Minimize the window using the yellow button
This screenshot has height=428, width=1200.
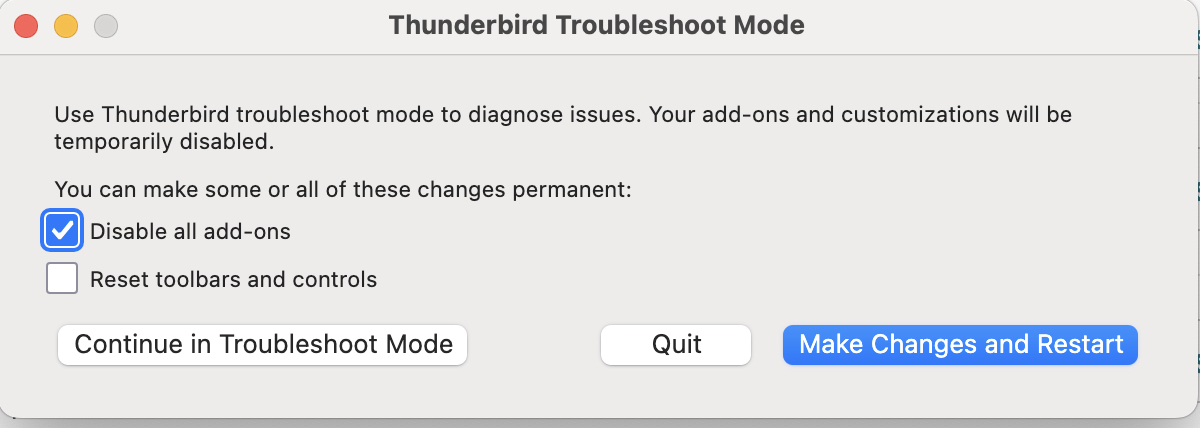point(66,26)
